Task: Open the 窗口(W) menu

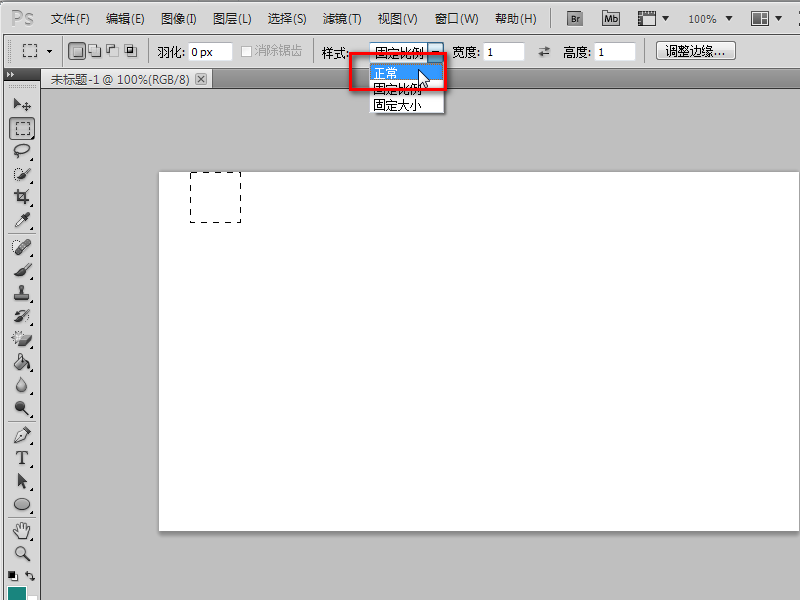Action: [457, 19]
